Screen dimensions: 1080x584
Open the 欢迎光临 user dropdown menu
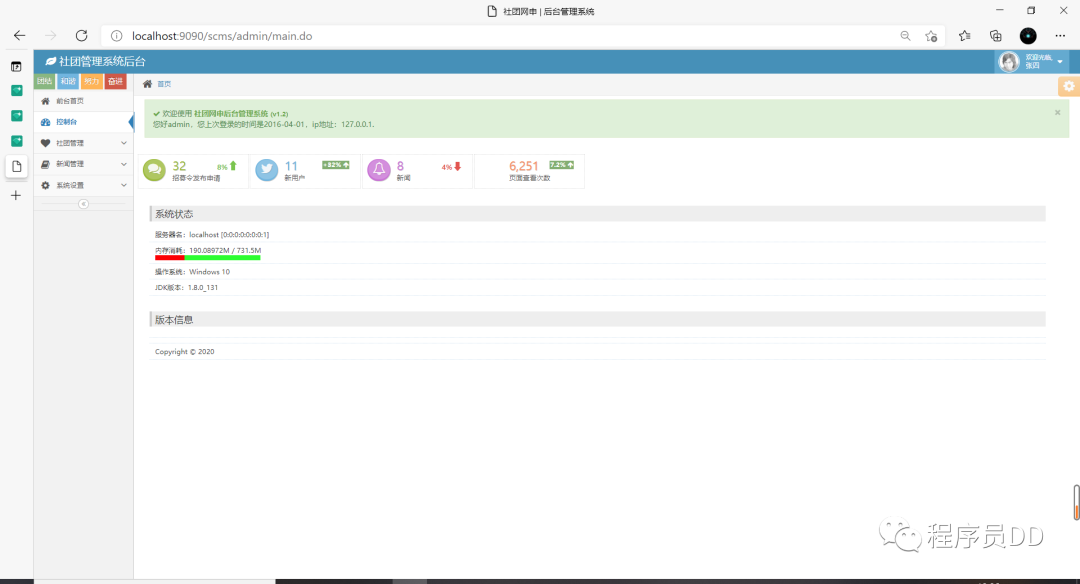(x=1033, y=61)
